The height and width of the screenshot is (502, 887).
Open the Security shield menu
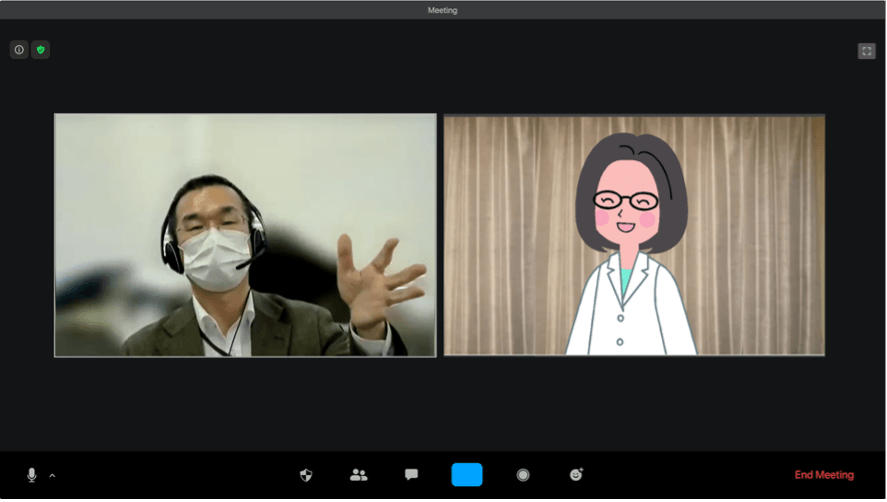point(306,475)
